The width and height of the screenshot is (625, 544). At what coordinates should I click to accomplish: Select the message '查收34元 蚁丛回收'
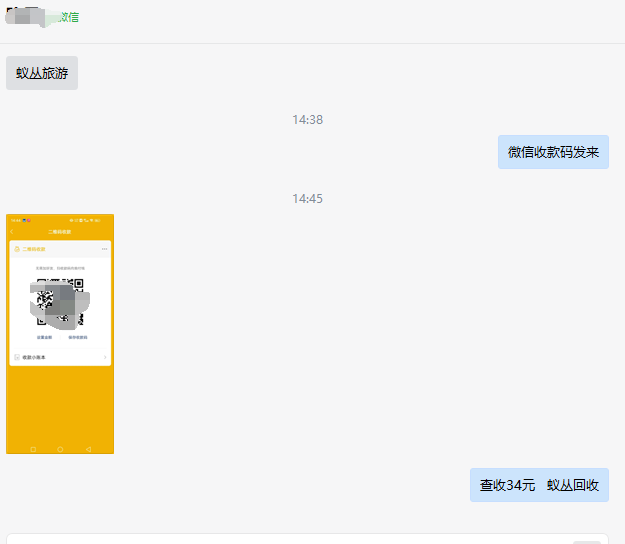(x=539, y=485)
